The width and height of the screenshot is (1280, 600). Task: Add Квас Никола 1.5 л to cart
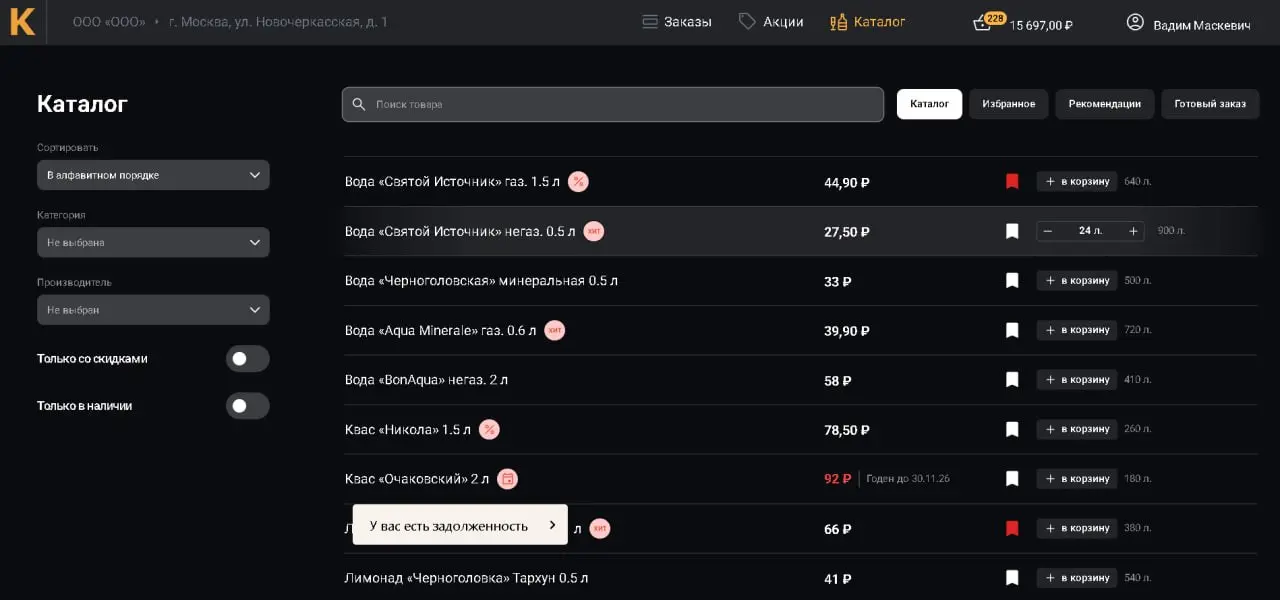tap(1076, 429)
